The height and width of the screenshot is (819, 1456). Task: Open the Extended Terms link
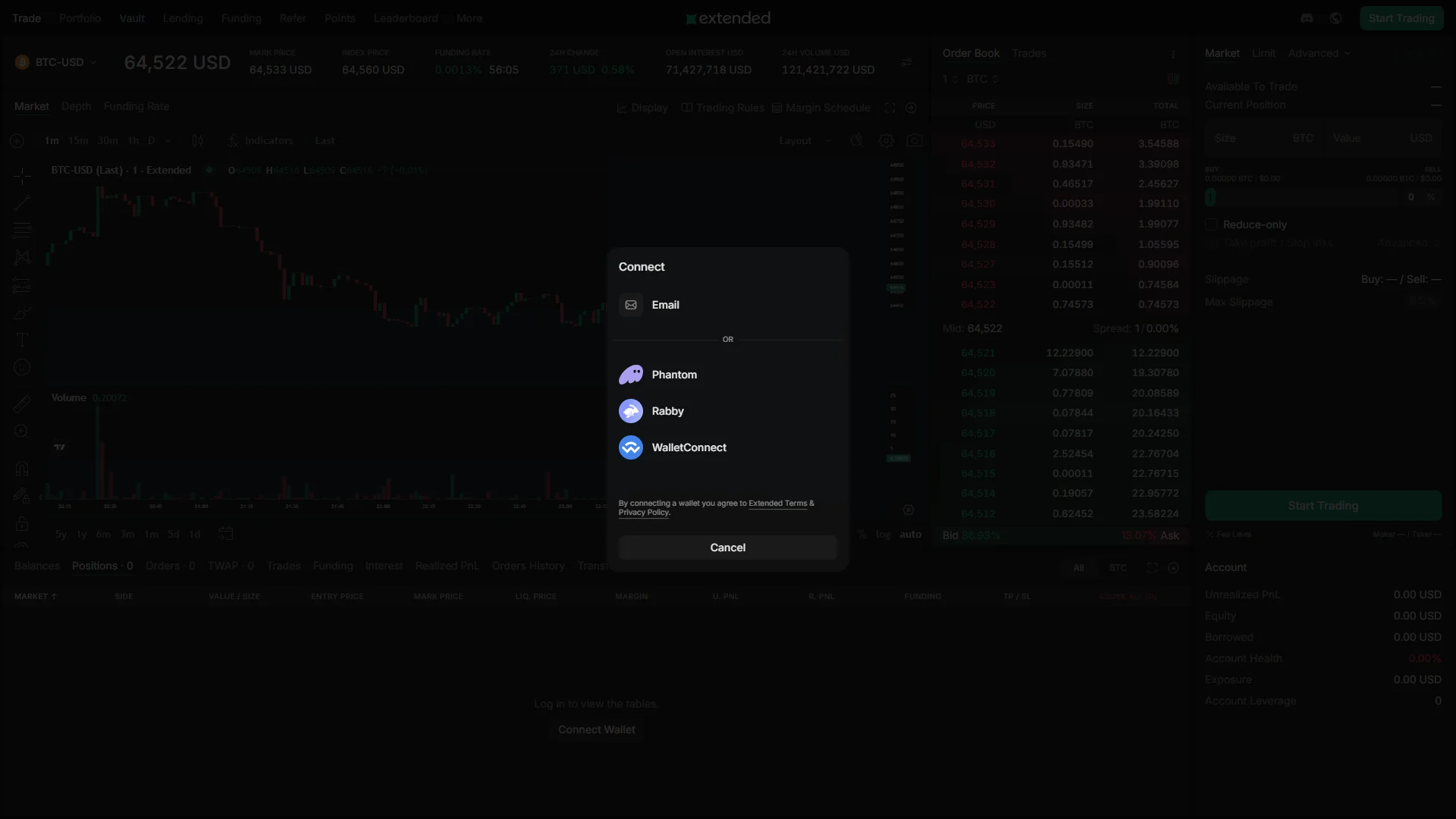tap(777, 504)
